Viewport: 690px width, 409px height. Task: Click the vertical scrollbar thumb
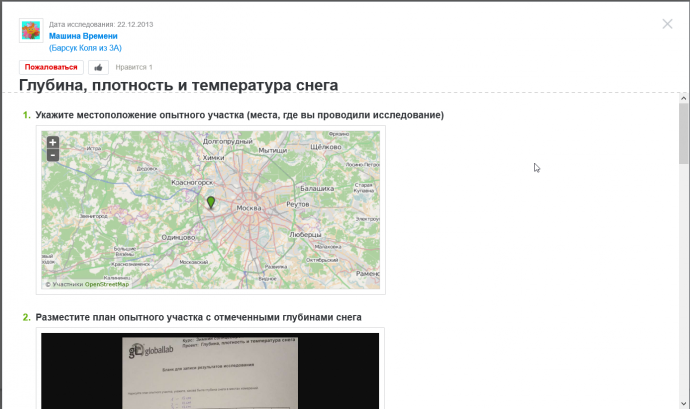point(683,133)
